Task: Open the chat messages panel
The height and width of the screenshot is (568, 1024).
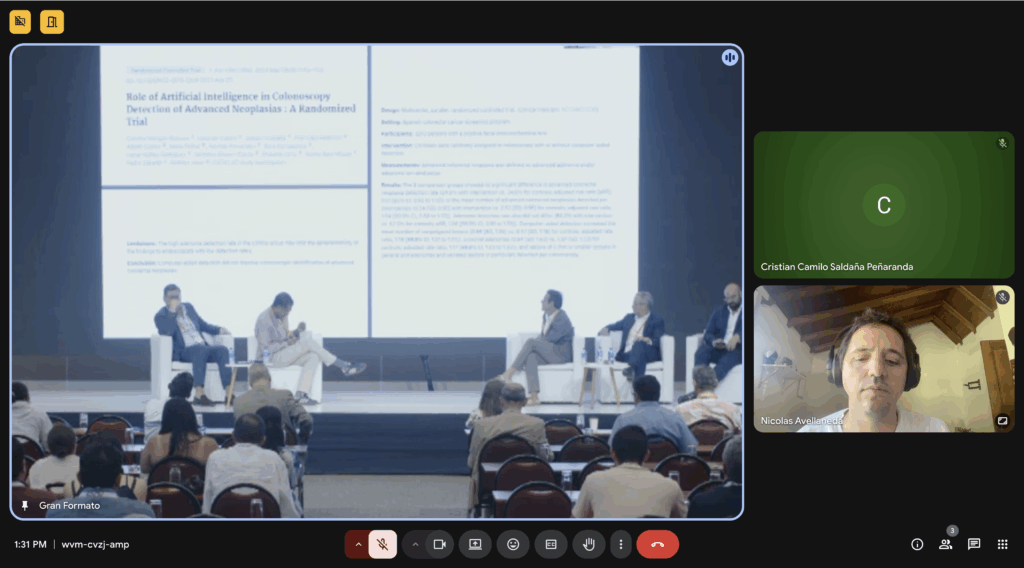Action: click(974, 544)
